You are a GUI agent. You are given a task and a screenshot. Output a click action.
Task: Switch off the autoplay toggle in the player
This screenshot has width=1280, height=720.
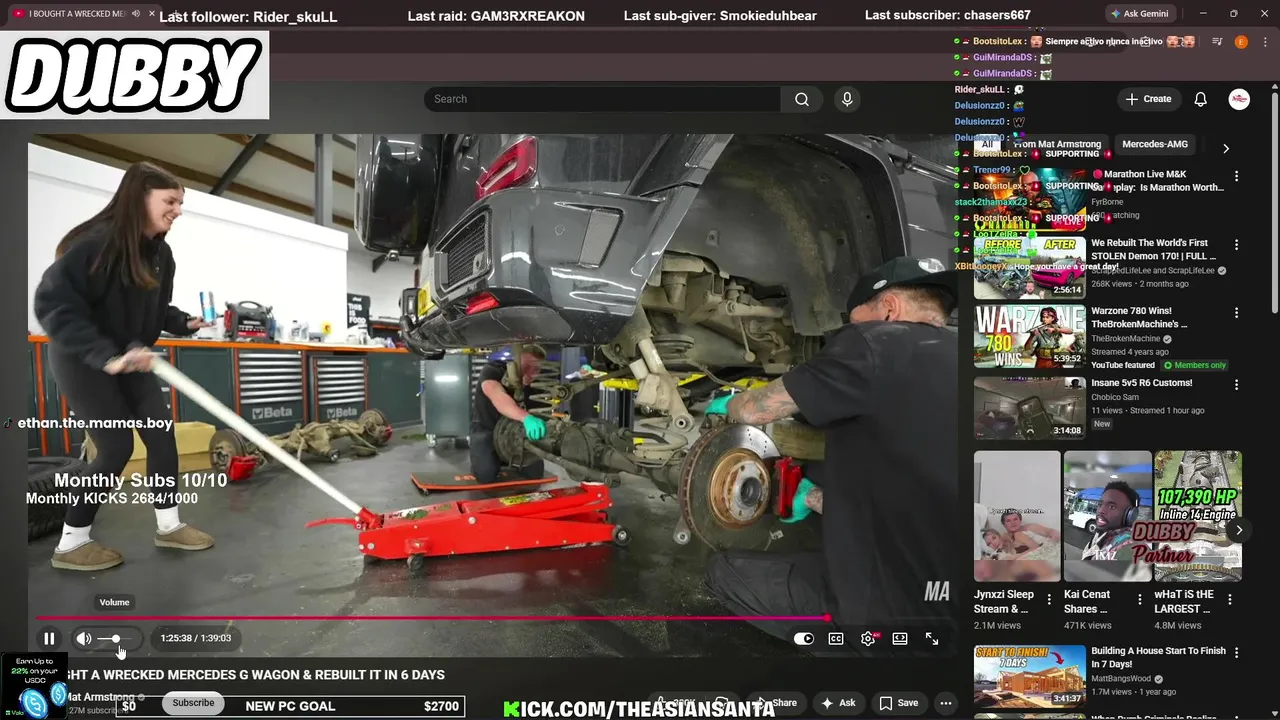[x=804, y=638]
